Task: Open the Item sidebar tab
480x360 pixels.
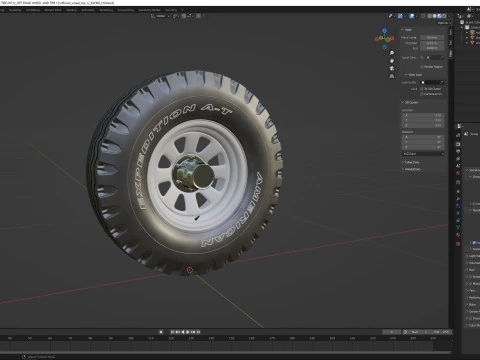Action: [x=451, y=32]
